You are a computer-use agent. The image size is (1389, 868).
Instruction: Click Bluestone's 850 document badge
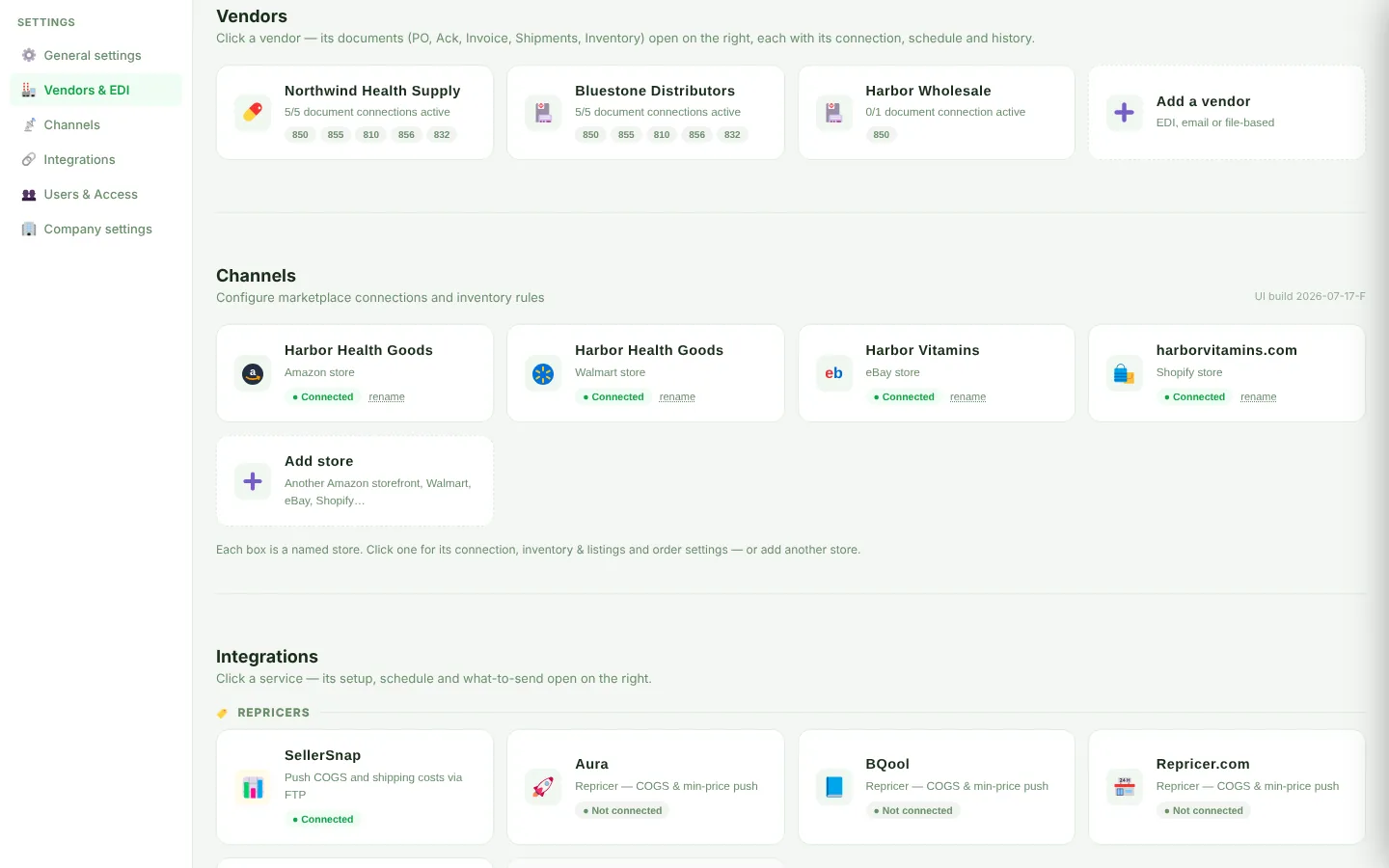(x=590, y=135)
